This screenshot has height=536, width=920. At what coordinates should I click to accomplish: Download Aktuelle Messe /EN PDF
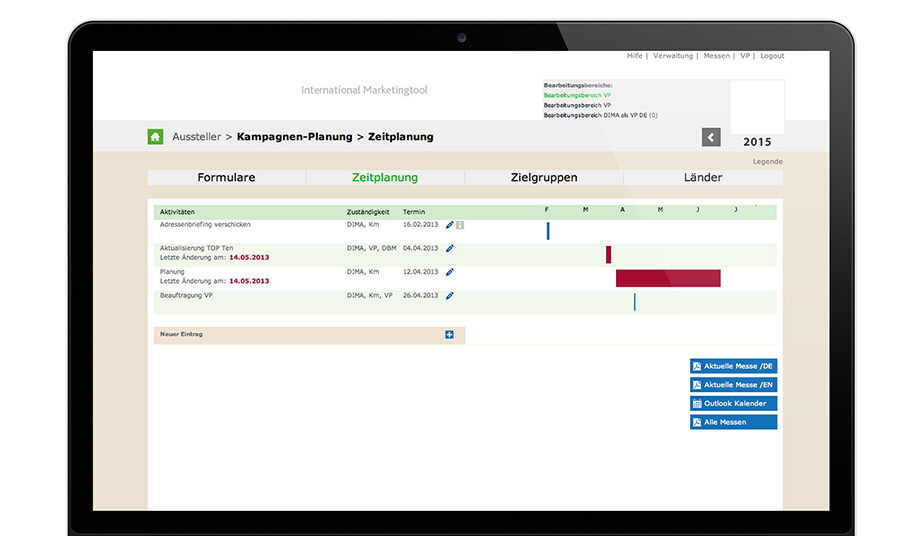click(x=733, y=385)
